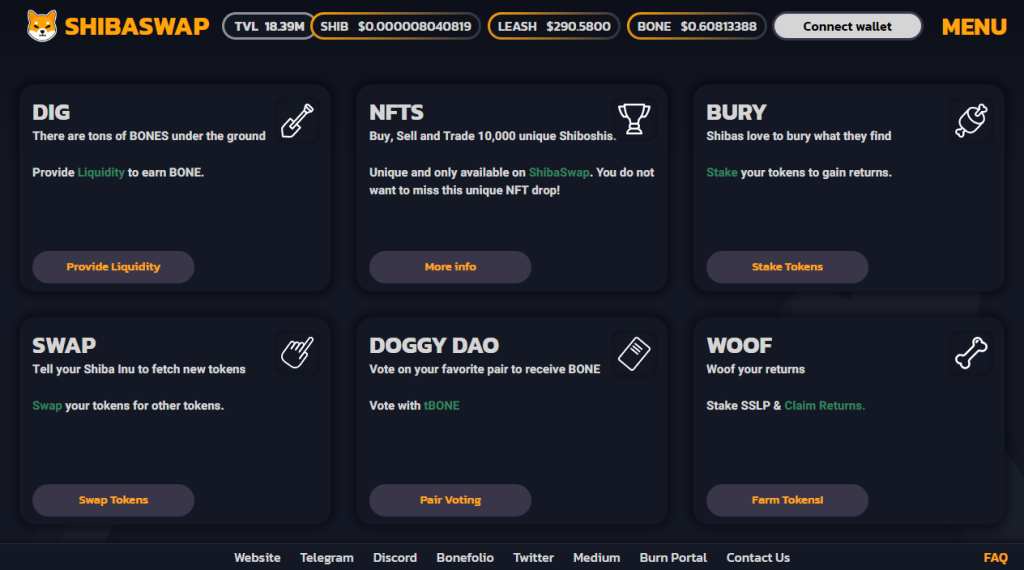The image size is (1024, 570).
Task: Open the Medium footer link
Action: pos(596,558)
